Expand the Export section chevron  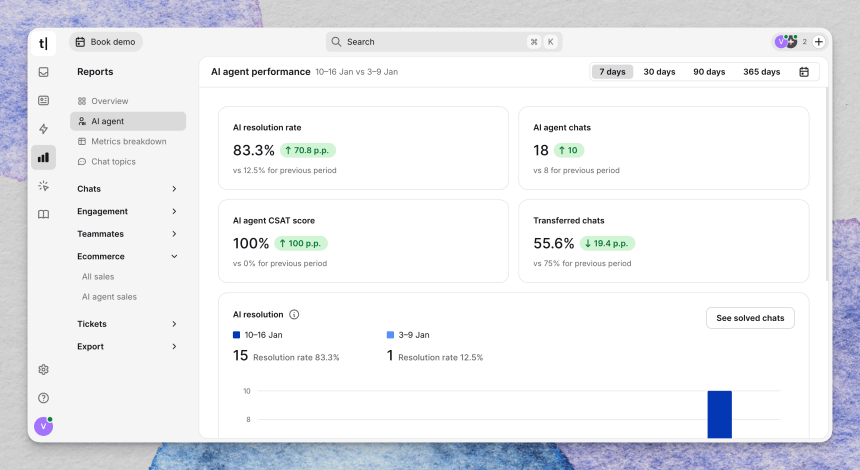point(174,347)
